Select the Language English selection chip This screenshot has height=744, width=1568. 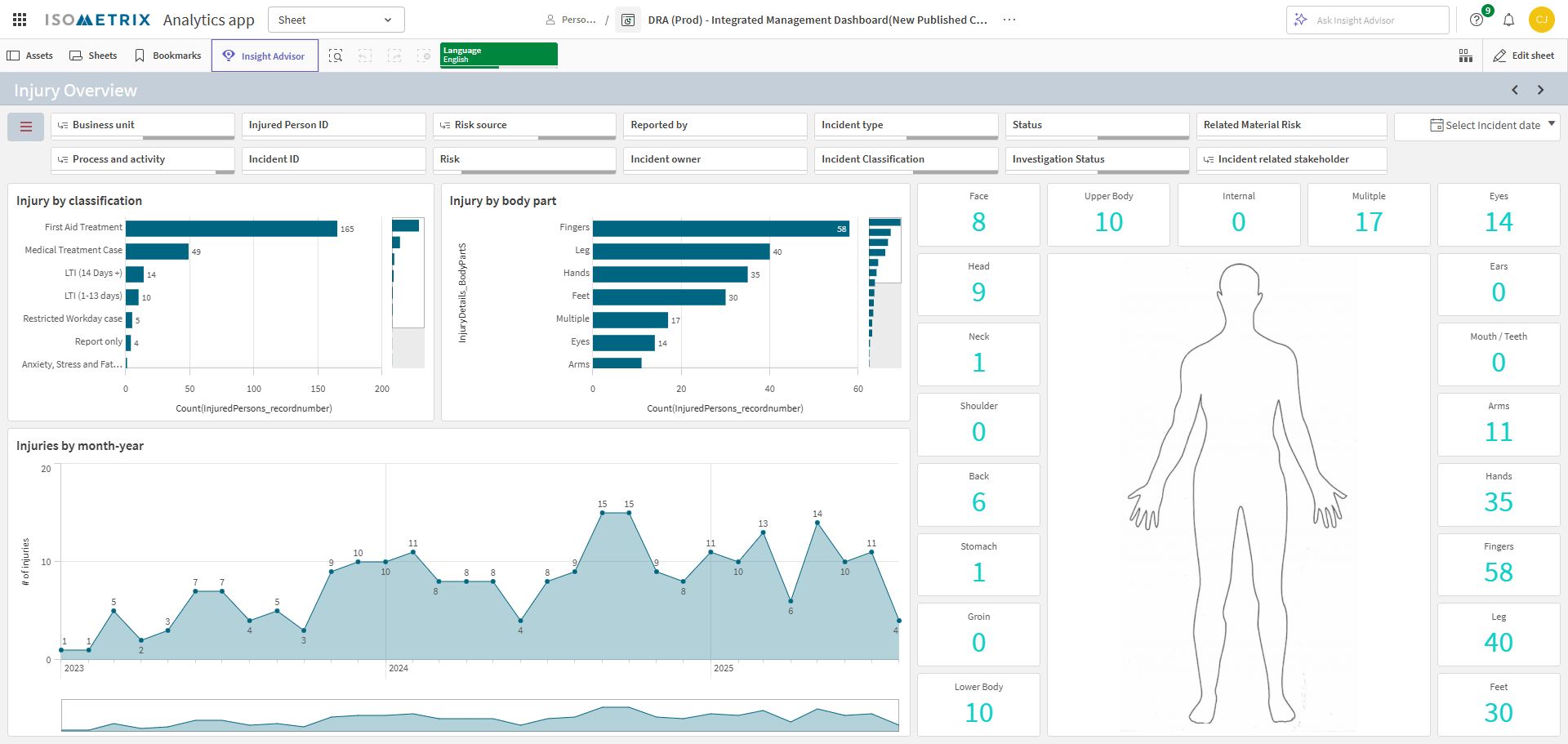pyautogui.click(x=498, y=55)
